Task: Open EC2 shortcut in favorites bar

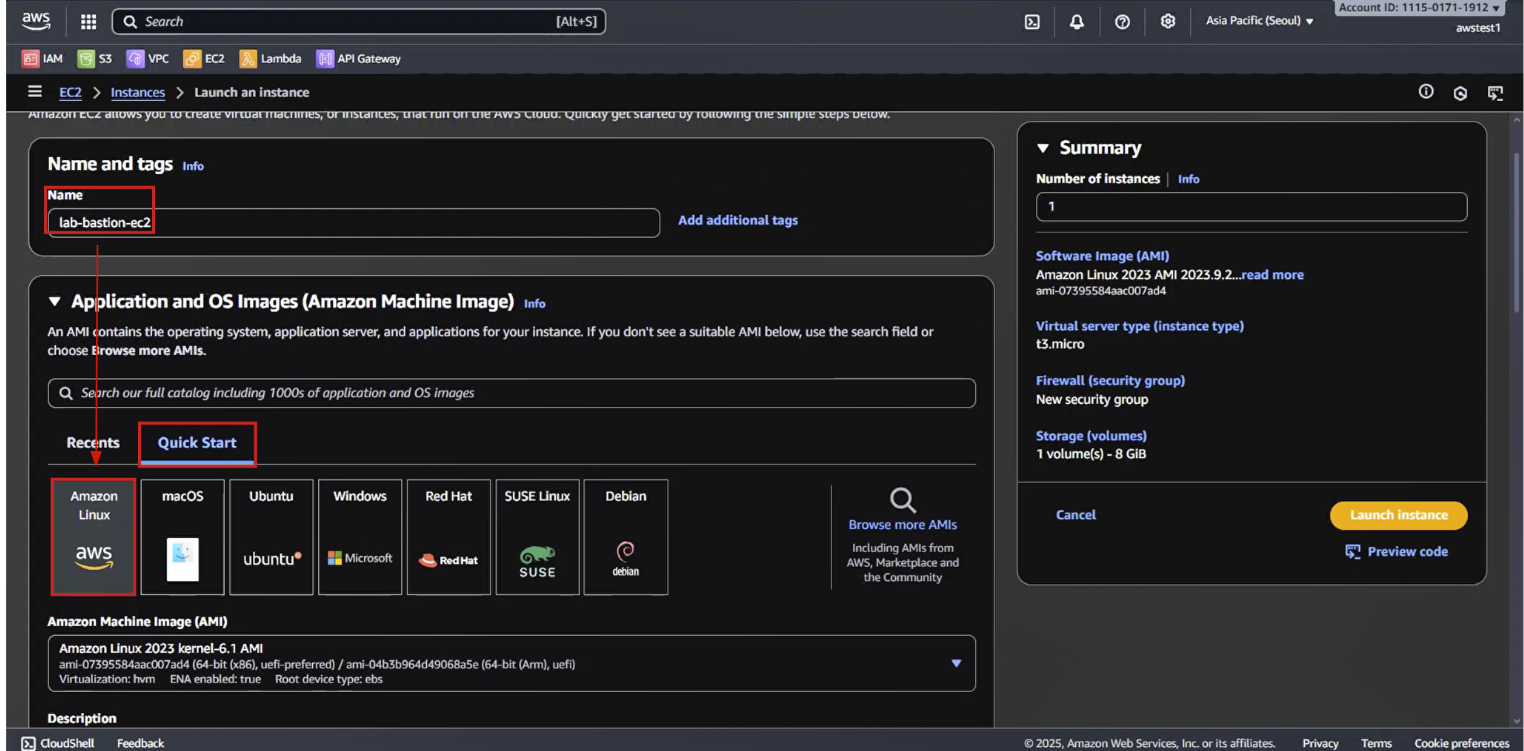Action: [x=204, y=59]
